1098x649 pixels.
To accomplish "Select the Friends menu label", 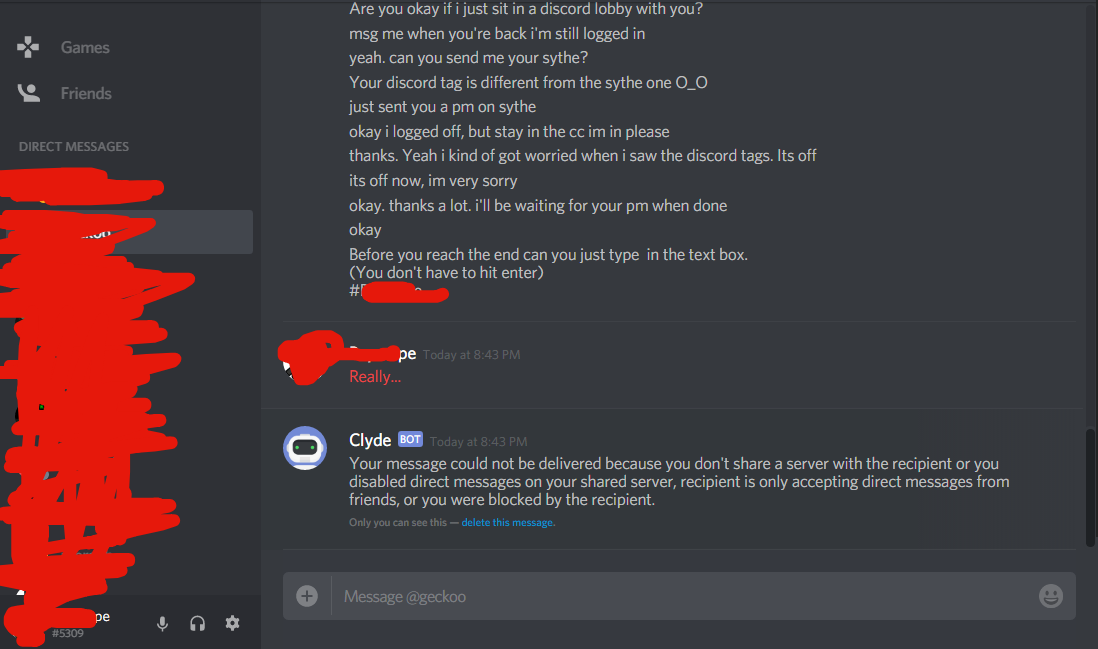I will [x=86, y=93].
